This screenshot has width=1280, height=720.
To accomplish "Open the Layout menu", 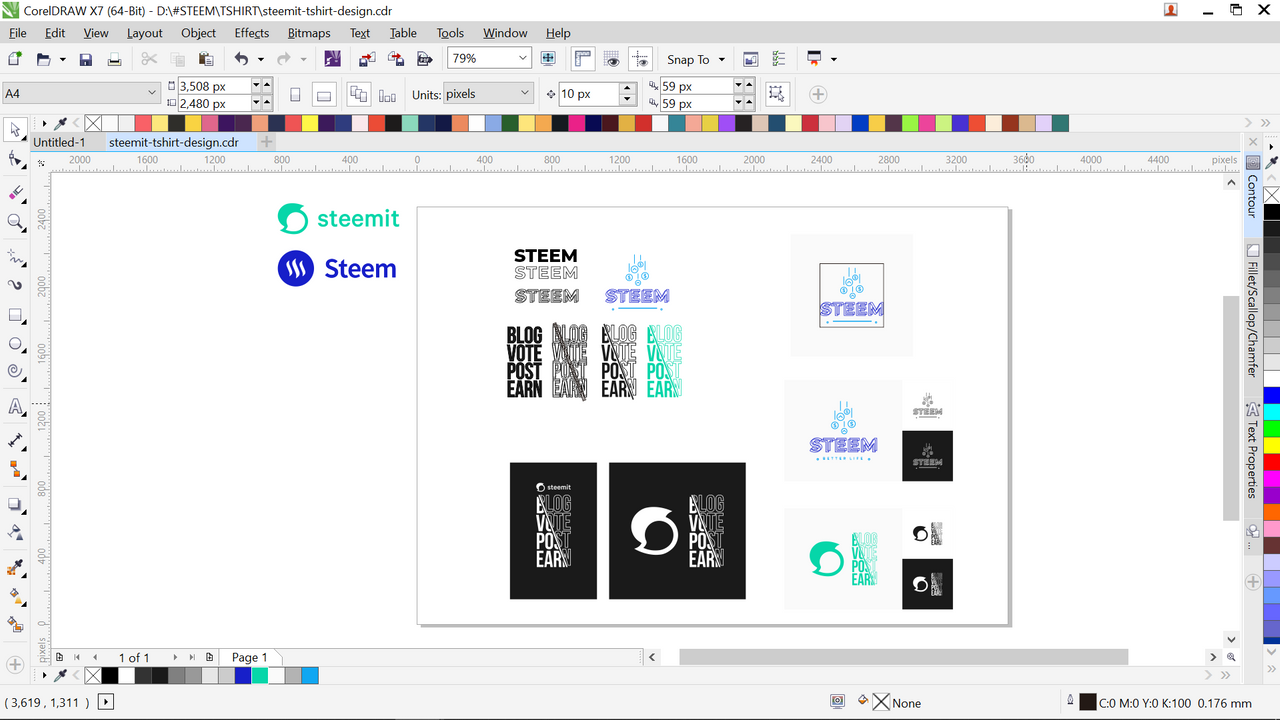I will pos(144,33).
